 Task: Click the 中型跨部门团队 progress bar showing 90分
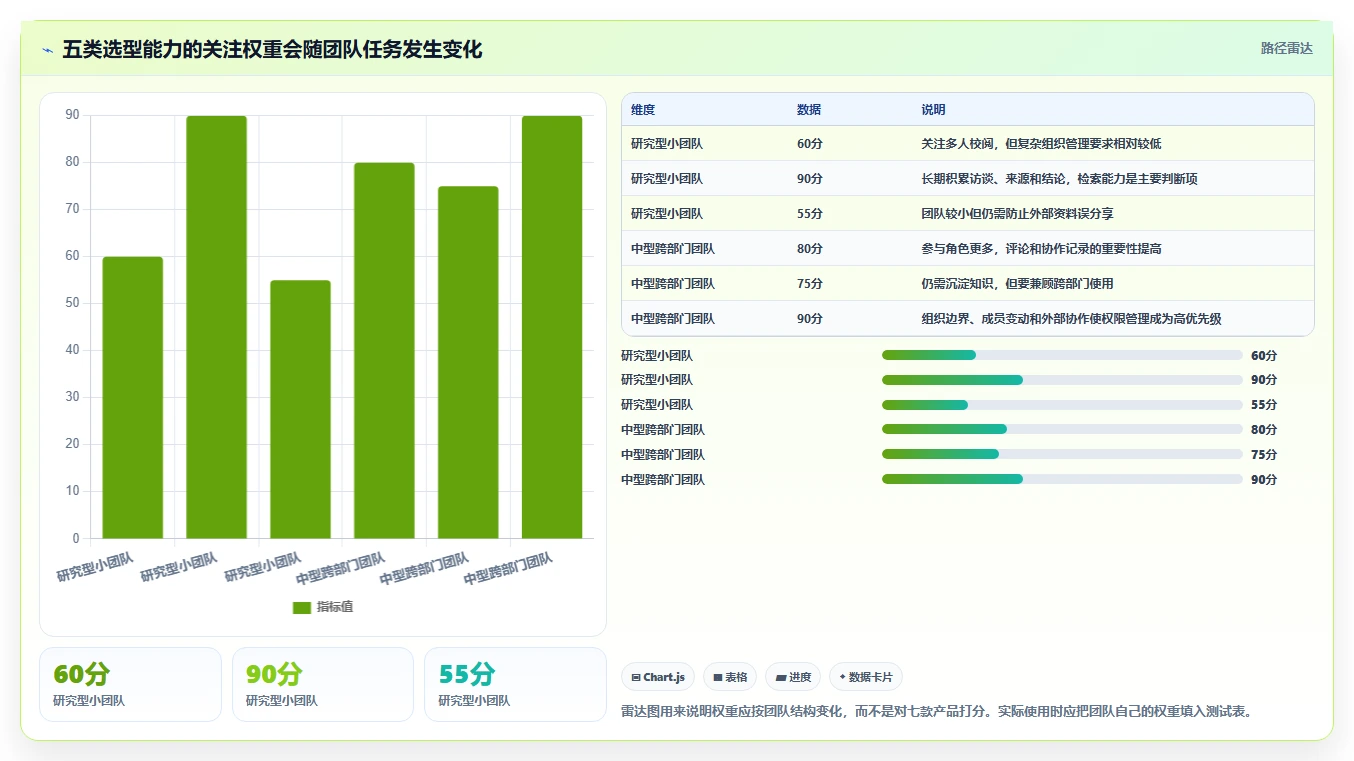(1062, 480)
